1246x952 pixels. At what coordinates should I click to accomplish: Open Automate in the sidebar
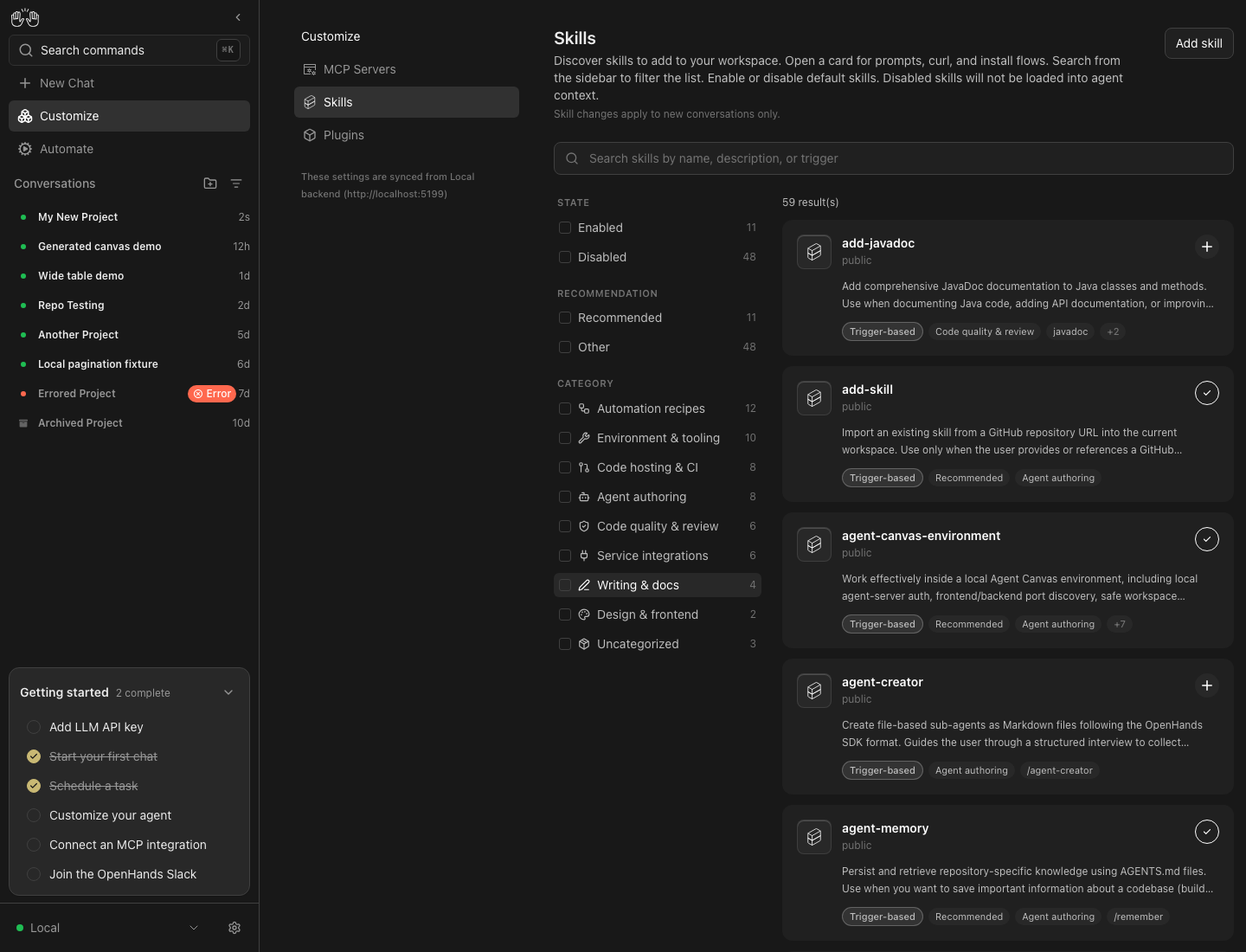coord(129,149)
